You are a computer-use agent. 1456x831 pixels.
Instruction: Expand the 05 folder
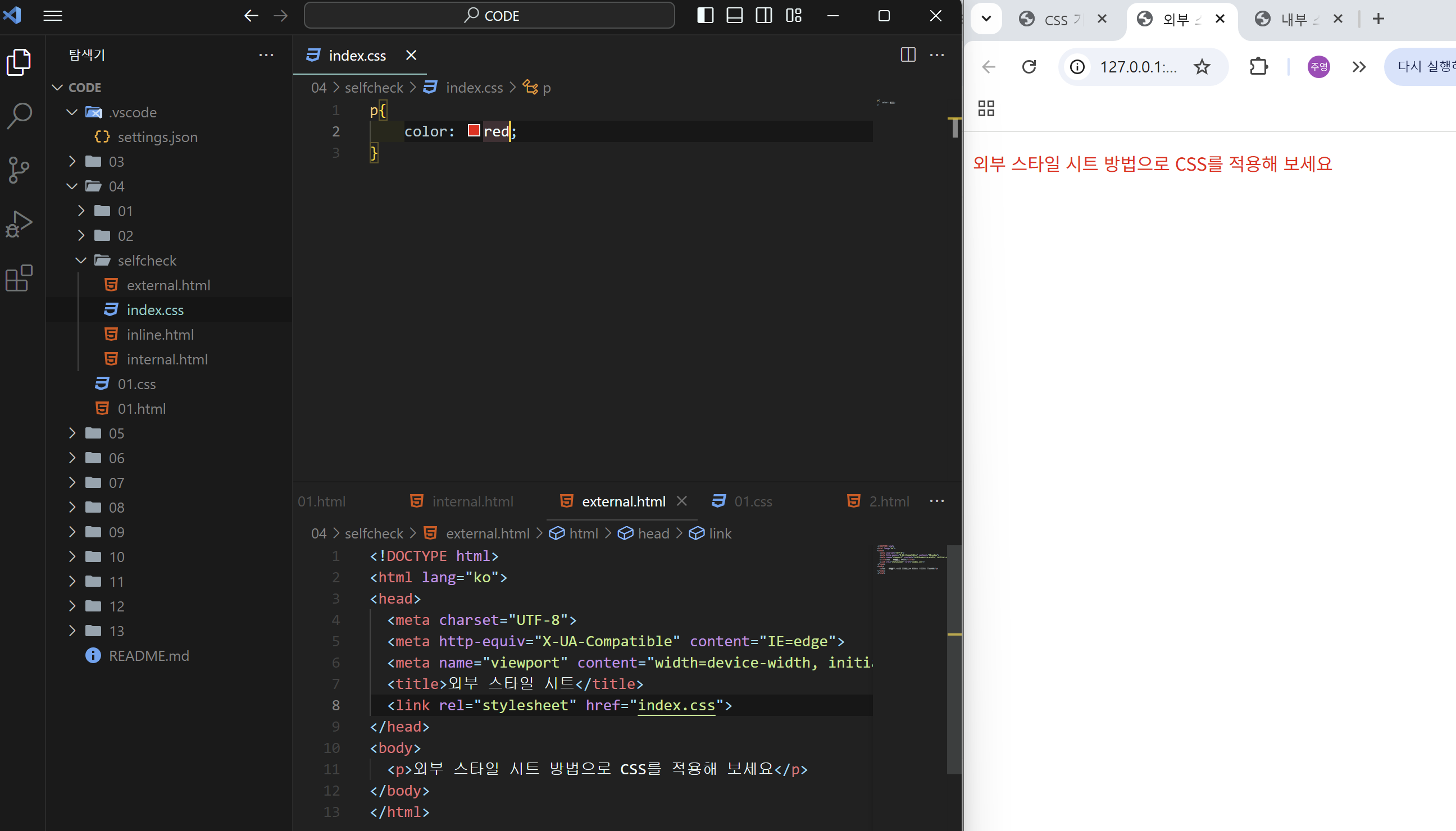tap(116, 433)
